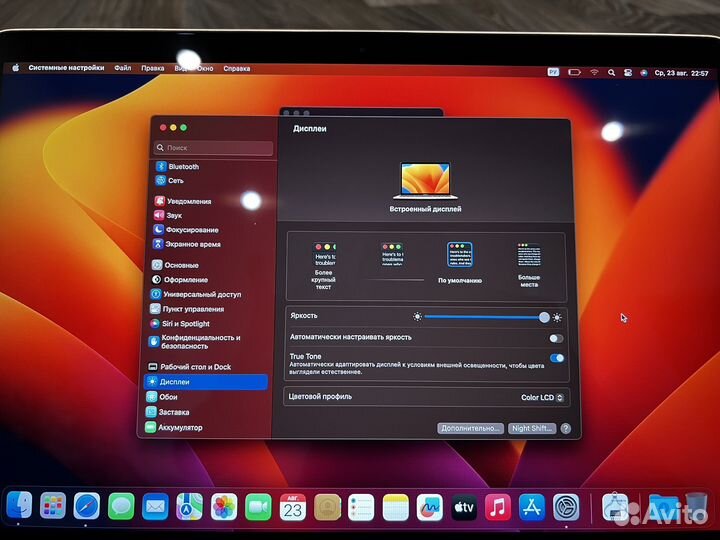Open the Справка menu
Screen dimensions: 720x540
pos(236,68)
